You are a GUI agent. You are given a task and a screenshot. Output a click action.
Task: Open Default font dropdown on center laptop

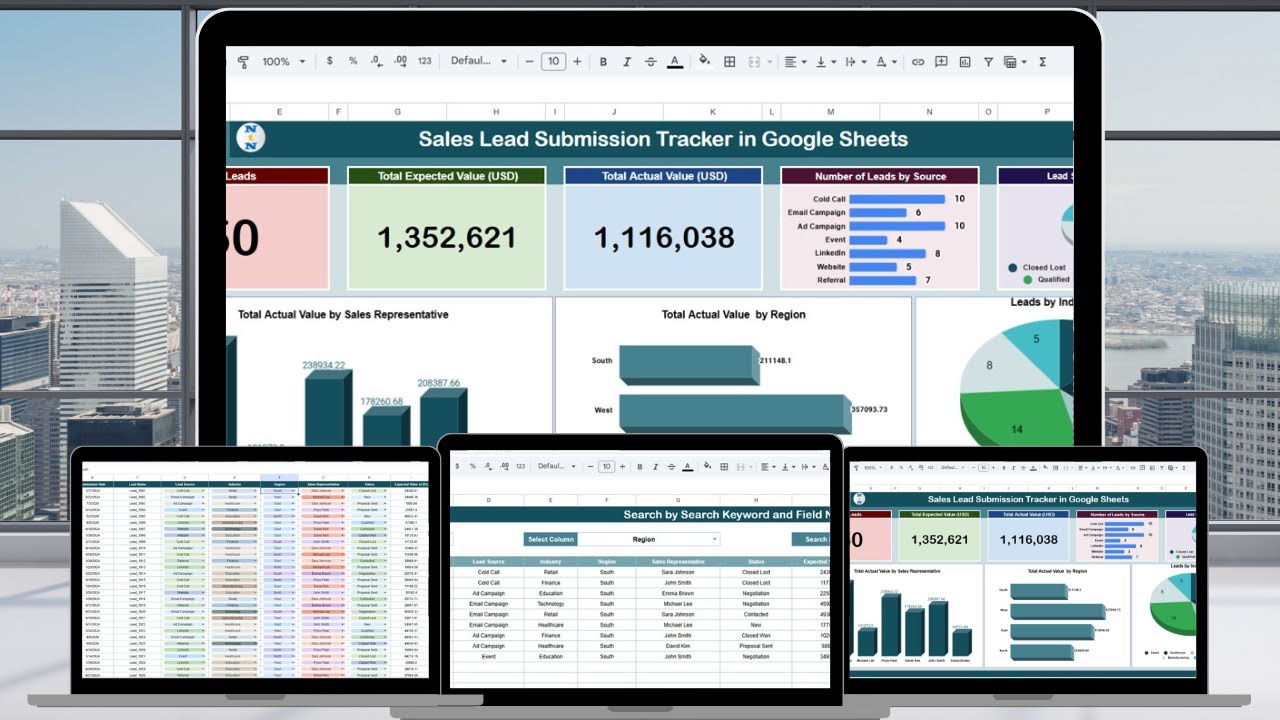[558, 466]
